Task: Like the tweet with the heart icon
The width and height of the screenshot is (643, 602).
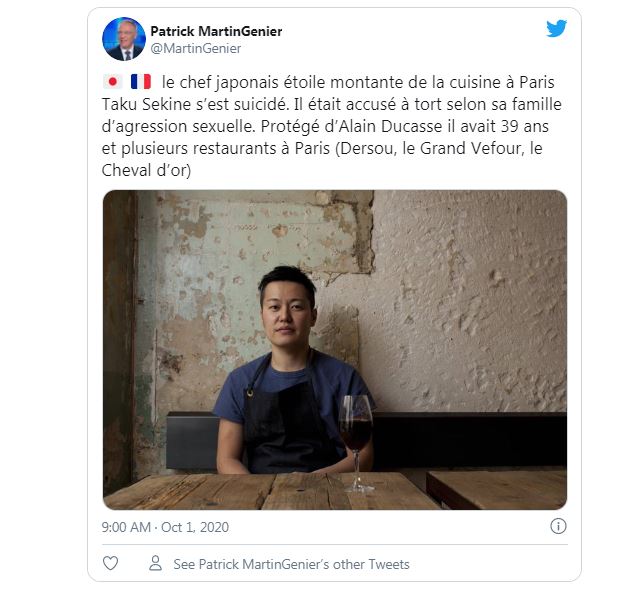Action: click(x=110, y=563)
